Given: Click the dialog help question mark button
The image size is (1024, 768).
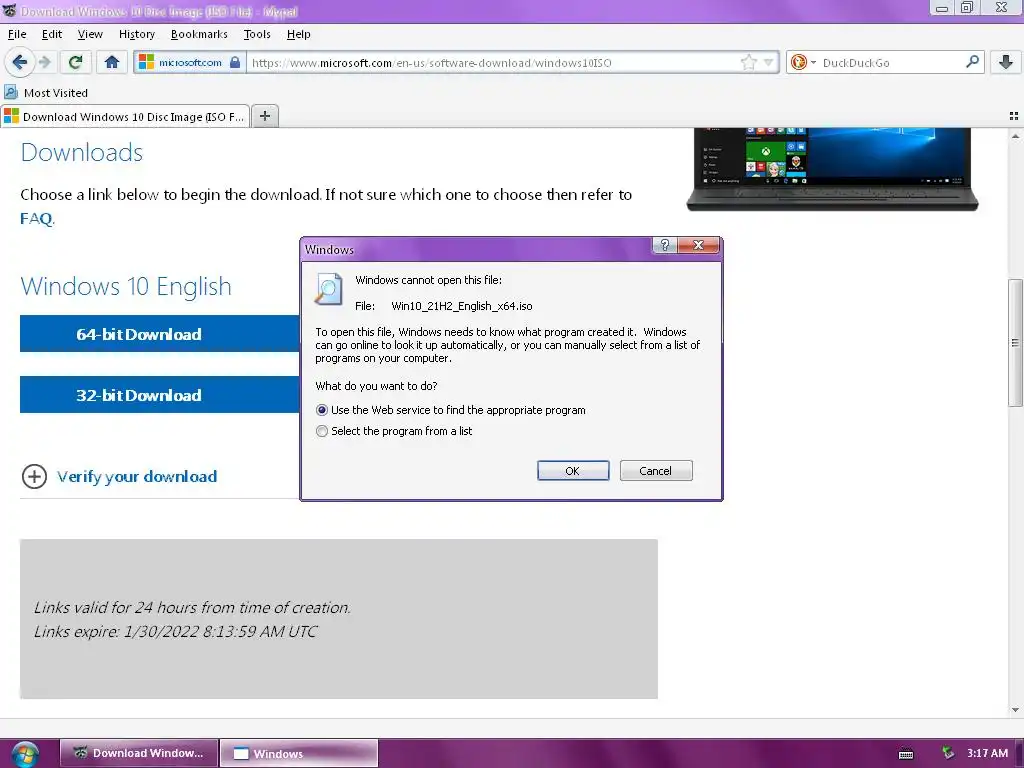Looking at the screenshot, I should point(665,245).
